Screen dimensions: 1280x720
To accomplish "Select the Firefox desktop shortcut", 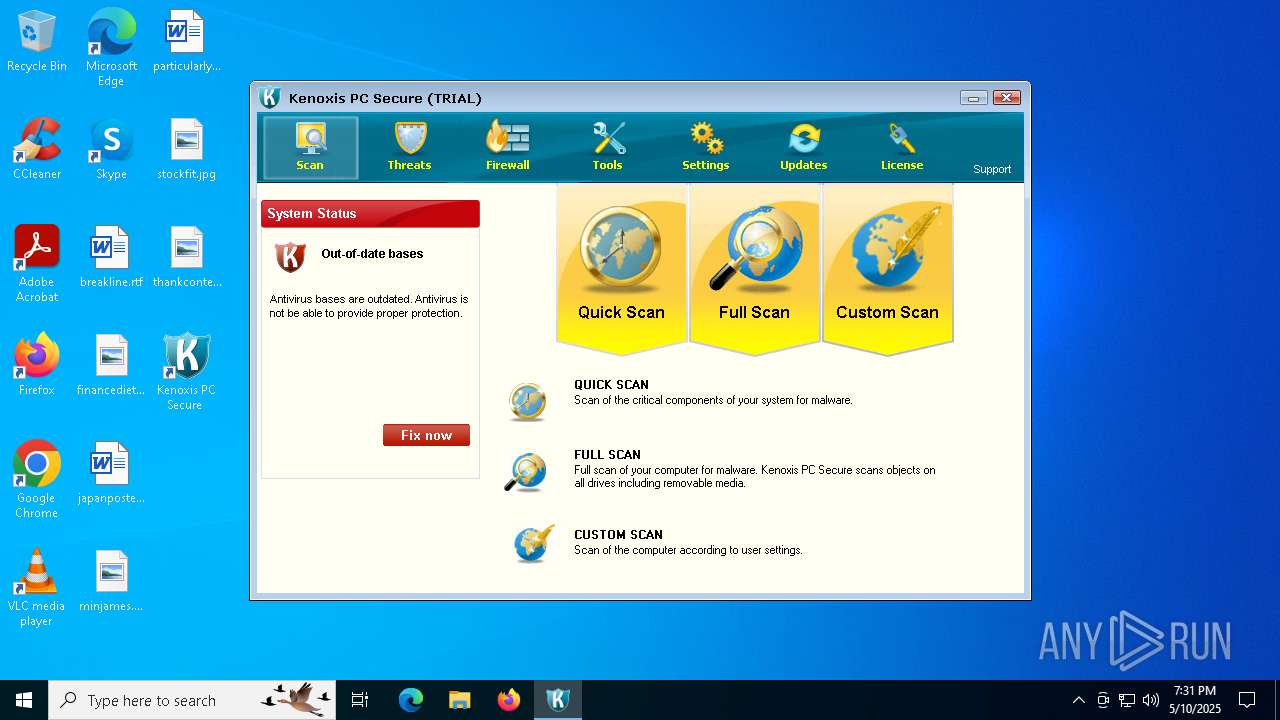I will (37, 366).
